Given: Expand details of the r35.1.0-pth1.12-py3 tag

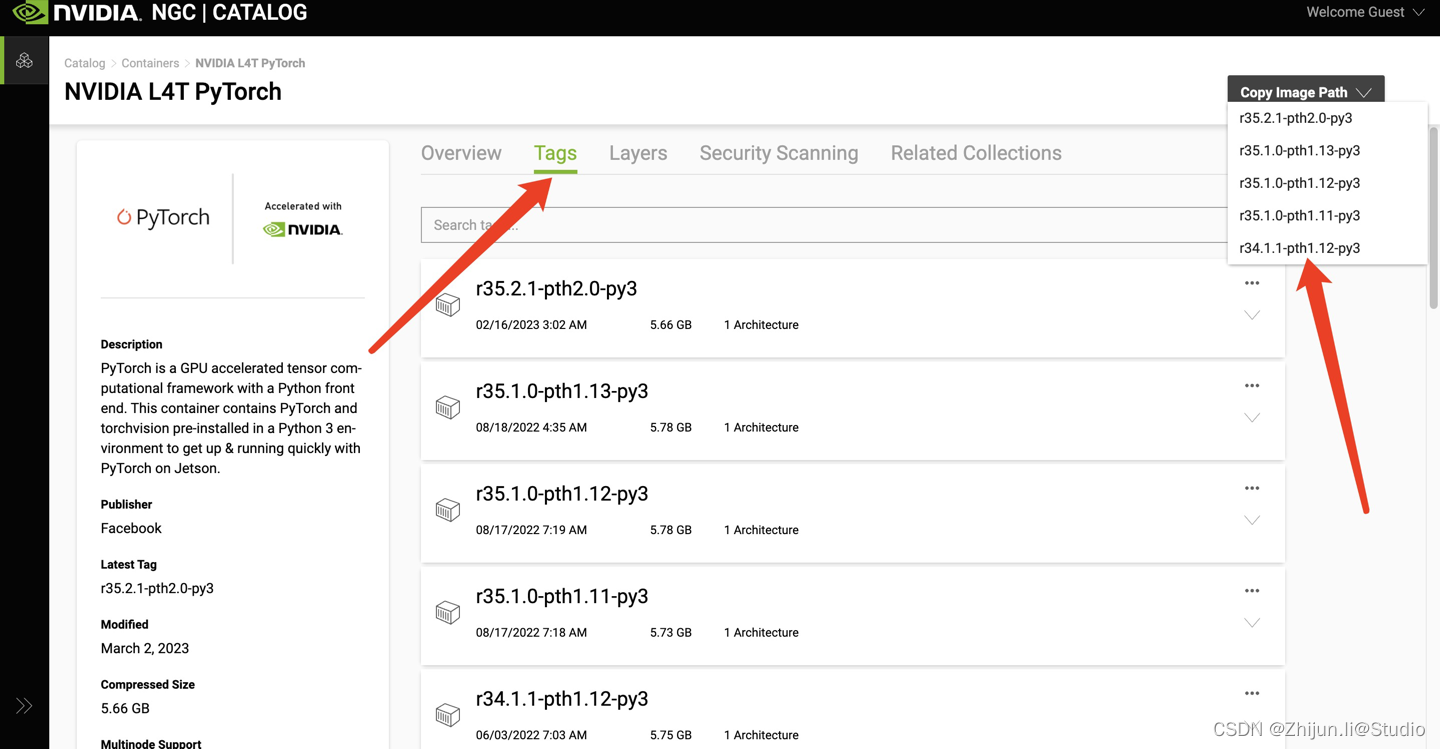Looking at the screenshot, I should tap(1252, 520).
